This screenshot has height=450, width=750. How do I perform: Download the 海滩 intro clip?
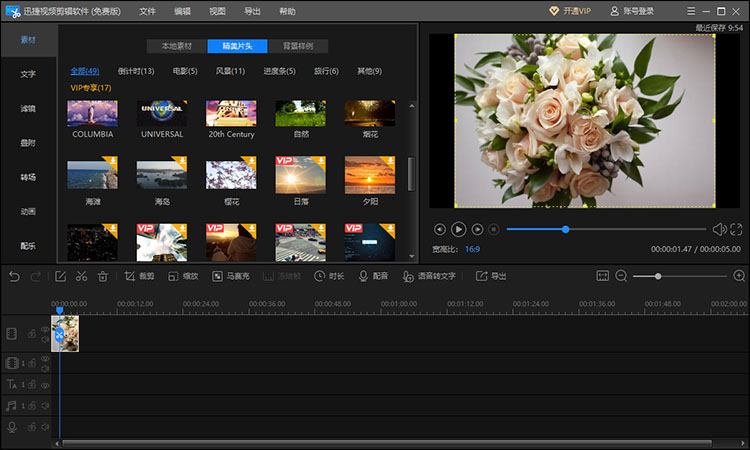click(112, 161)
